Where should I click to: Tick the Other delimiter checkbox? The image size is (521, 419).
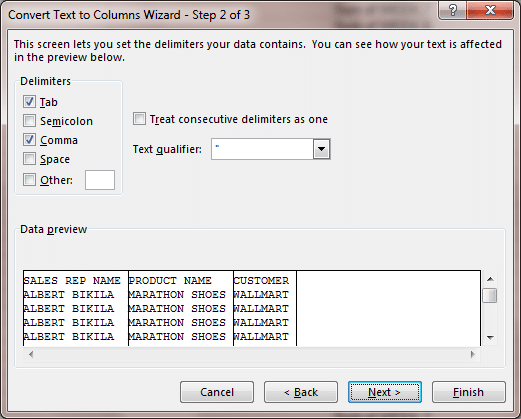[x=29, y=180]
